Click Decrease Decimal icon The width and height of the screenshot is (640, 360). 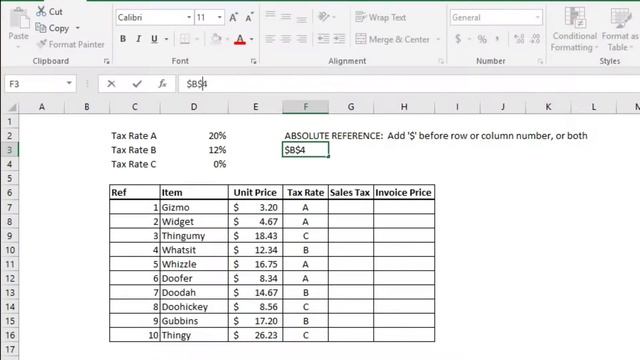[x=535, y=39]
